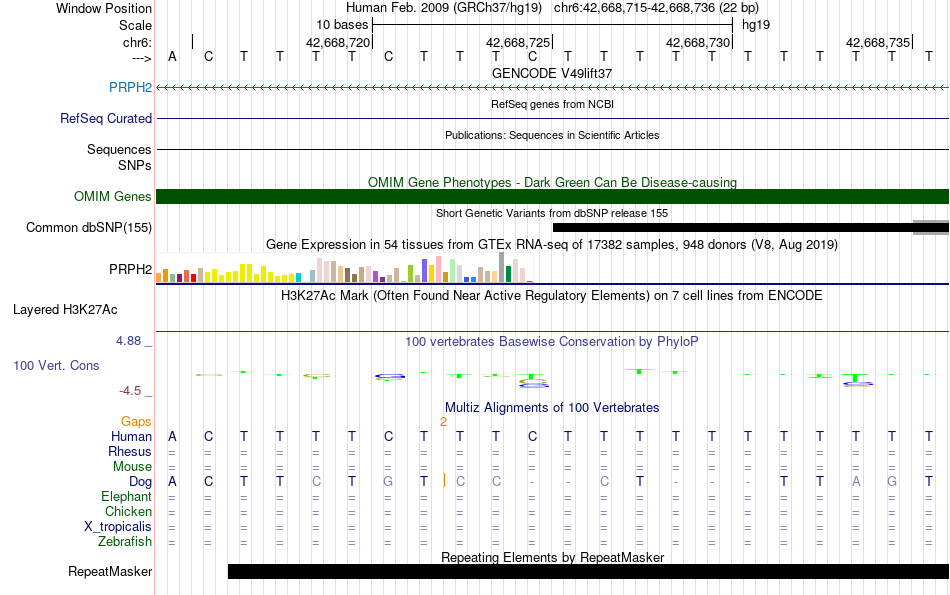
Task: Click the small gray dbSNP variant item
Action: pos(931,227)
